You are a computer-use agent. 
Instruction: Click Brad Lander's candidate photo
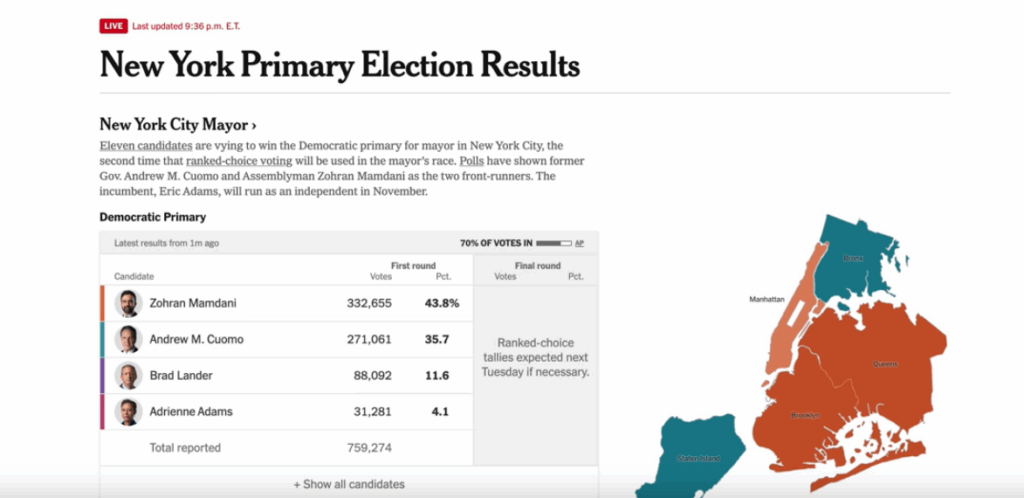128,375
